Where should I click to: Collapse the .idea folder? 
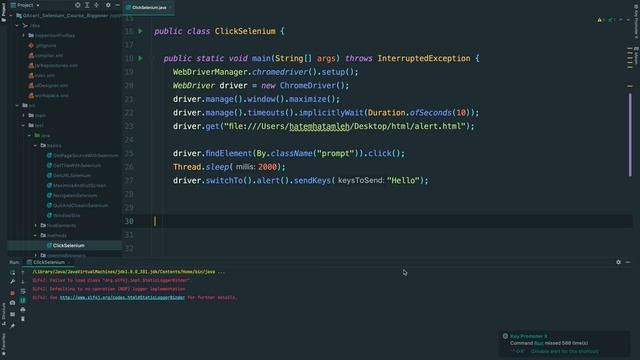click(17, 25)
